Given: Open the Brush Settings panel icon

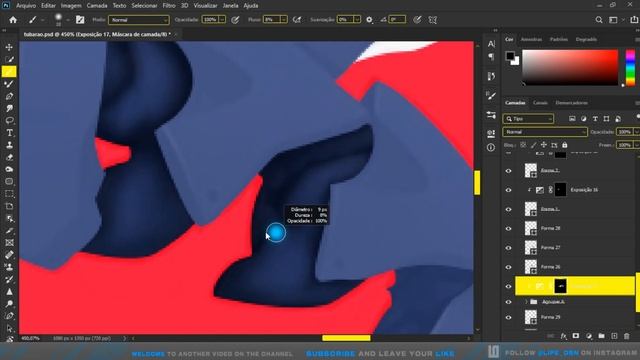Looking at the screenshot, I should (491, 96).
